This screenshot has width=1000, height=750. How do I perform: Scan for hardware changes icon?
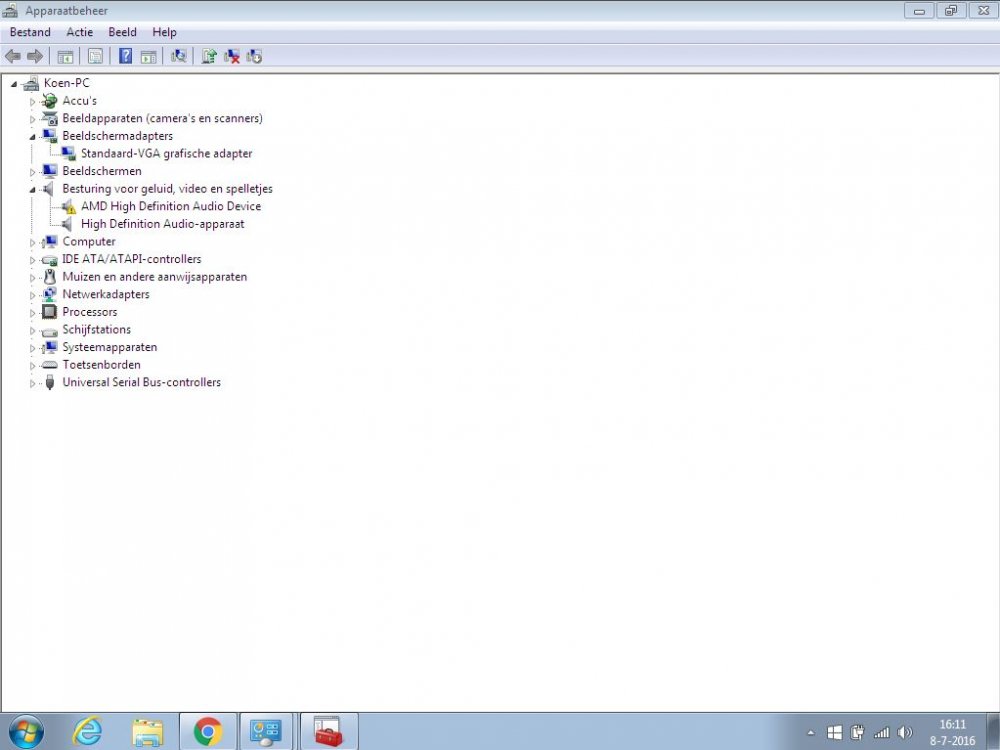coord(179,56)
